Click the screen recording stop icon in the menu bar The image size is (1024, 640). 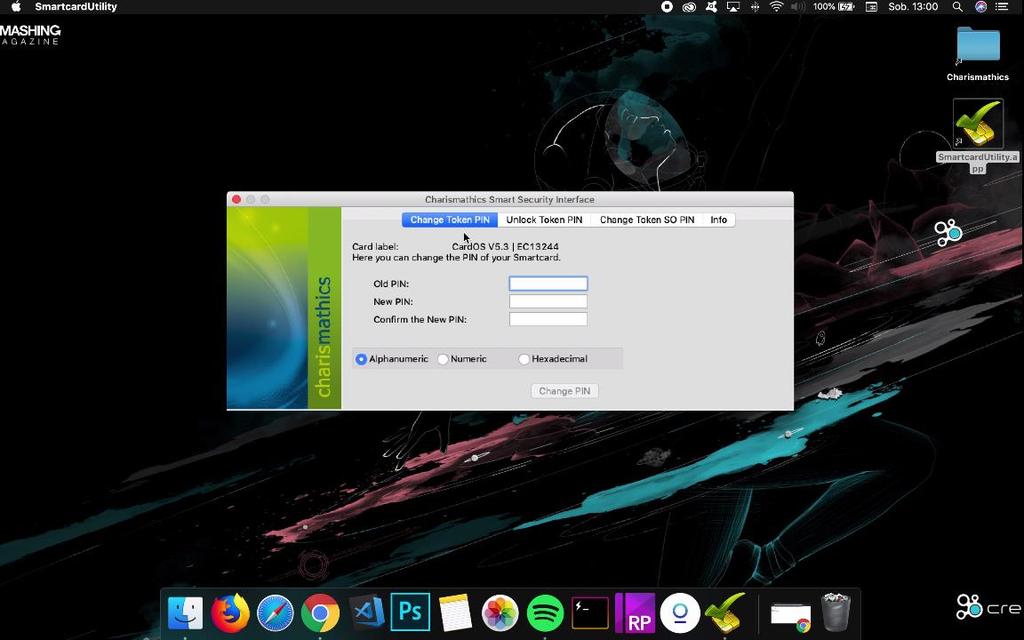point(667,7)
